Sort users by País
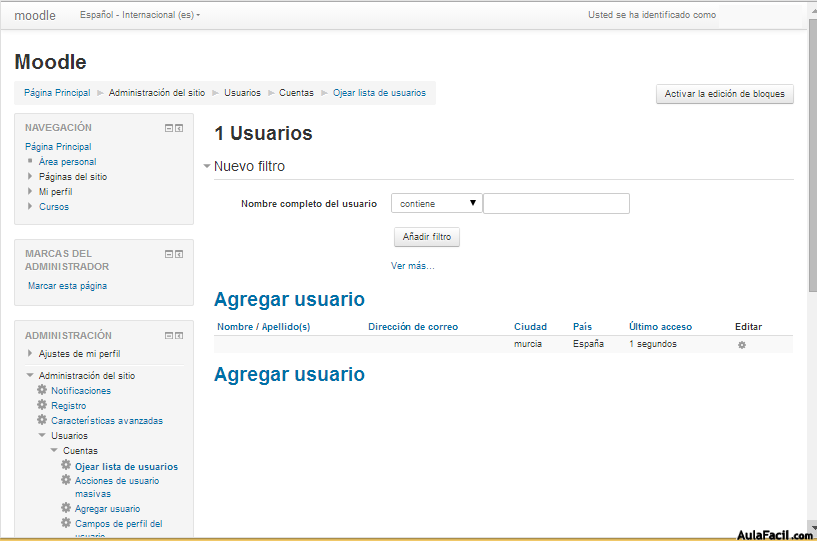The width and height of the screenshot is (817, 541). tap(583, 327)
